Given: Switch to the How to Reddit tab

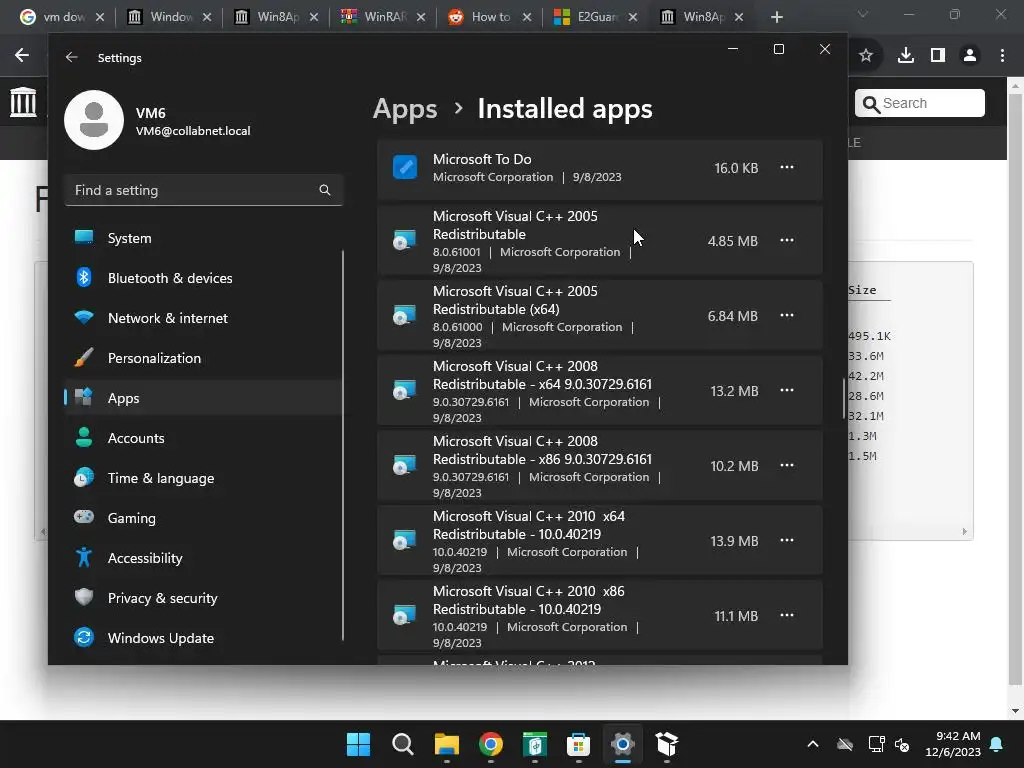Looking at the screenshot, I should [x=490, y=17].
